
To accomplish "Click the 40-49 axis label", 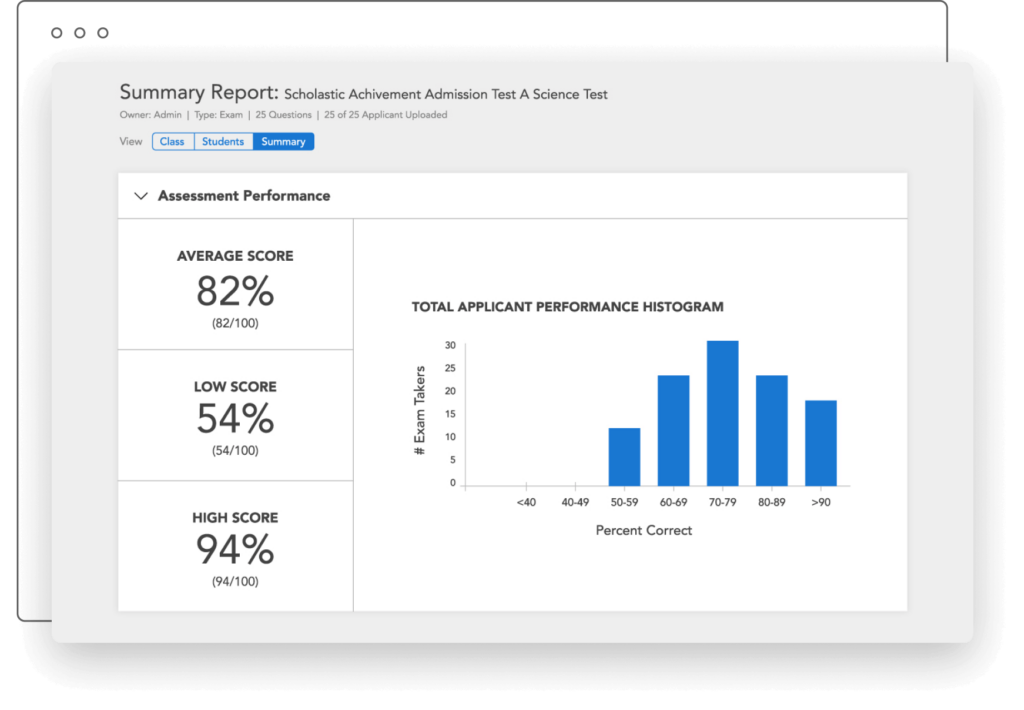I will pyautogui.click(x=575, y=502).
